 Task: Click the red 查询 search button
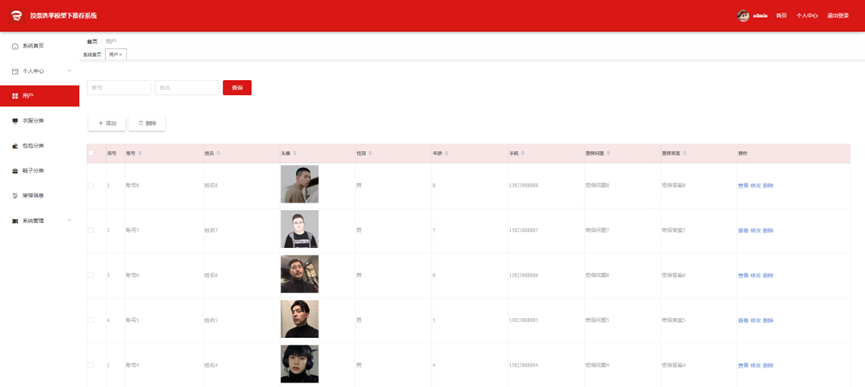[x=237, y=88]
